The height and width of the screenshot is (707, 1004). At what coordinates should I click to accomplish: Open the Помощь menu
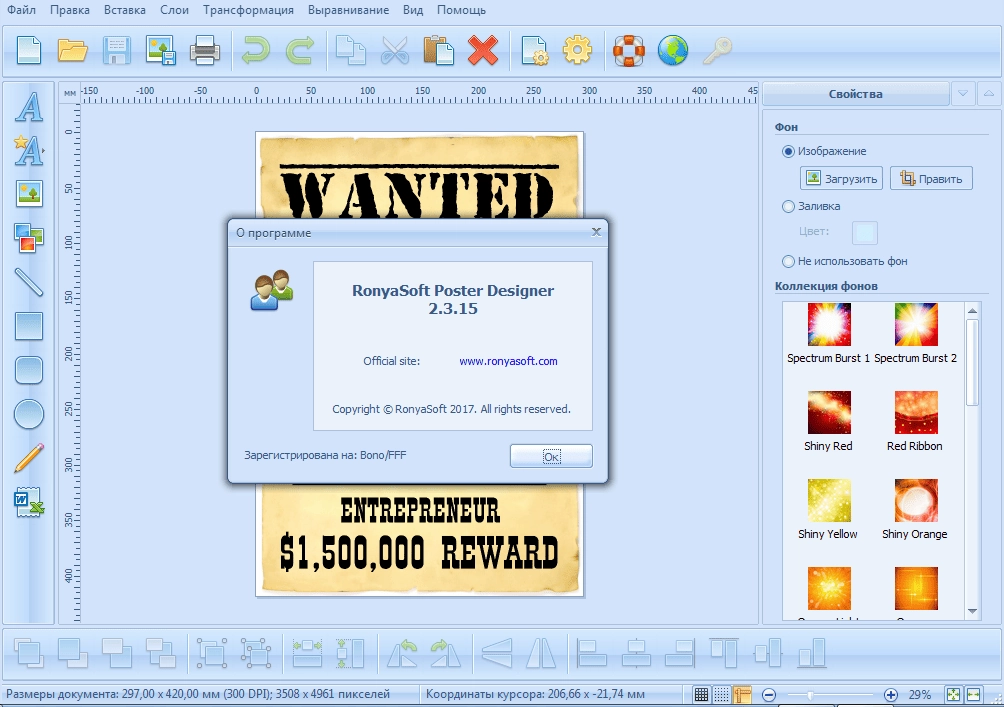point(461,10)
